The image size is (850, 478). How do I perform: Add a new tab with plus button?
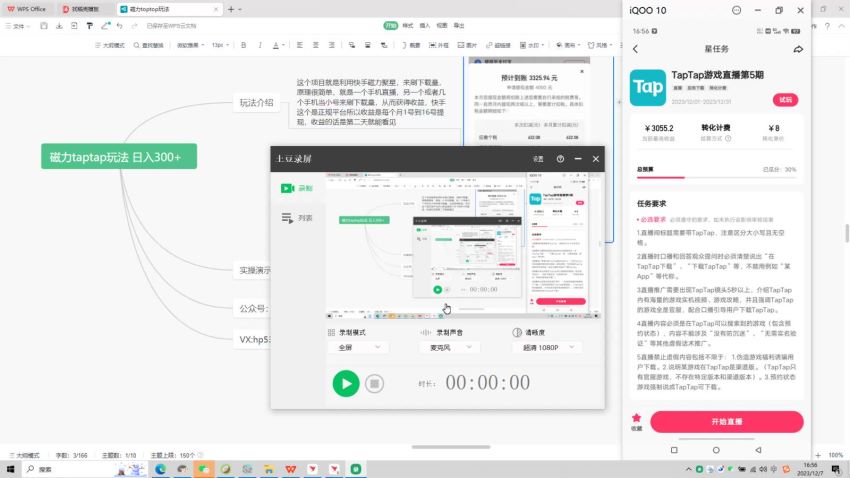pyautogui.click(x=231, y=9)
